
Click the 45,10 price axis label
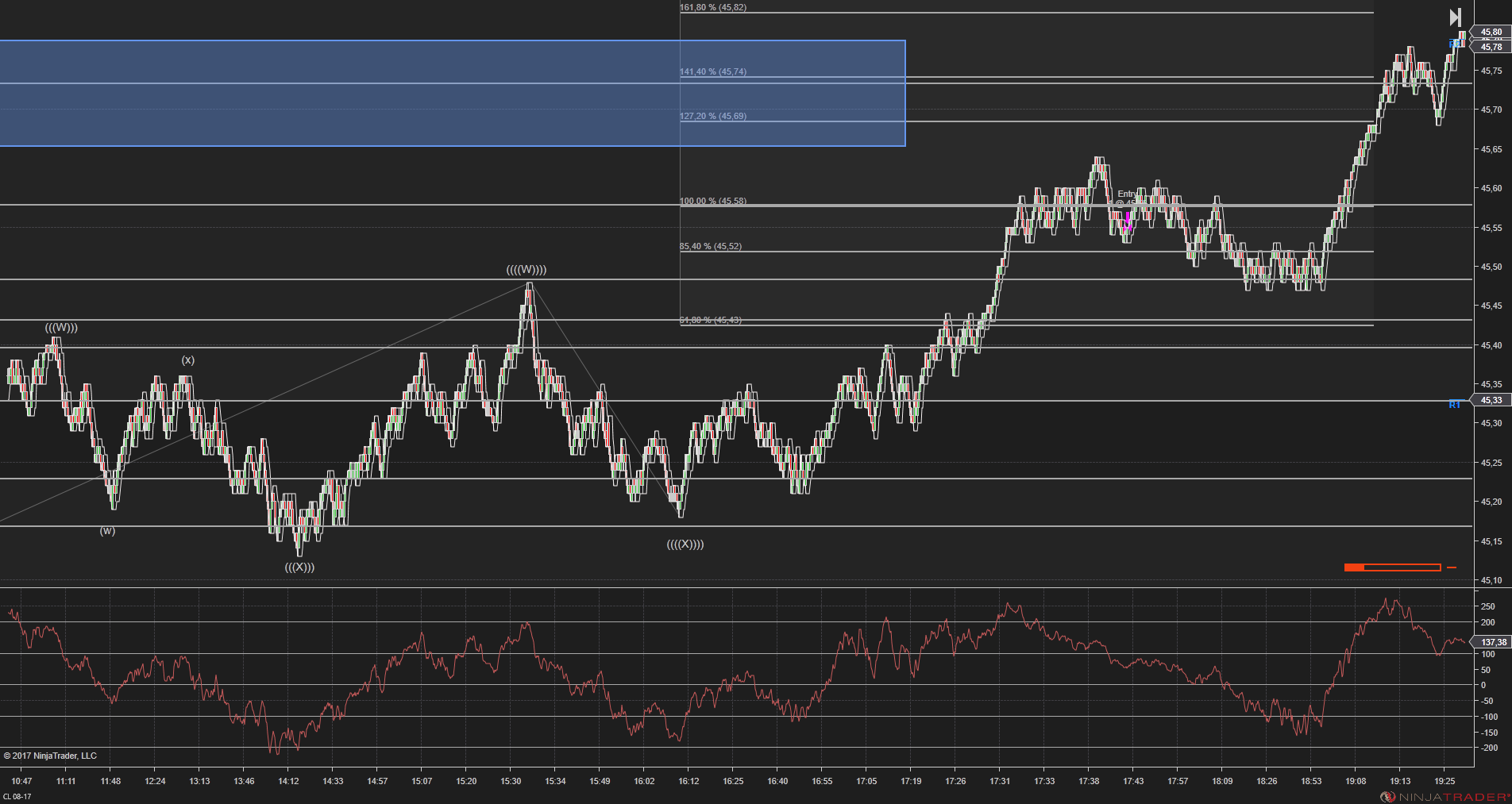[x=1491, y=580]
